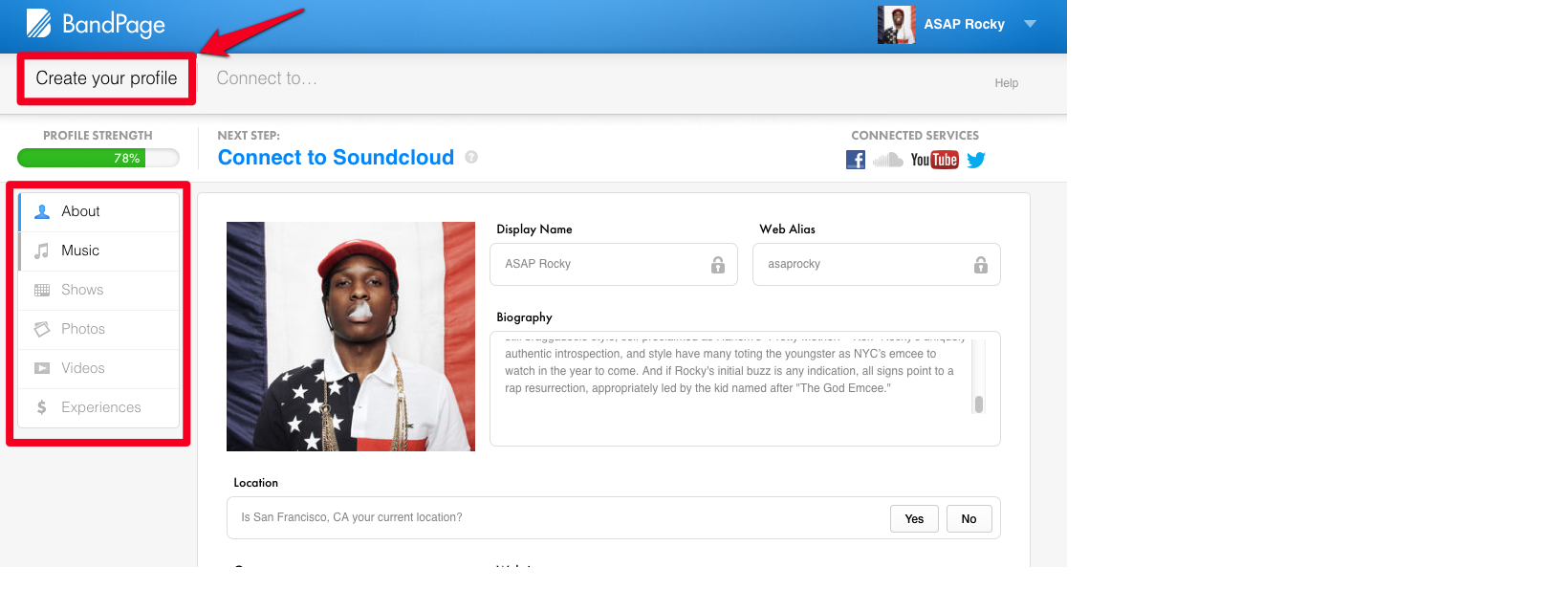Click inside the Biography text area
This screenshot has height=611, width=1568.
745,388
